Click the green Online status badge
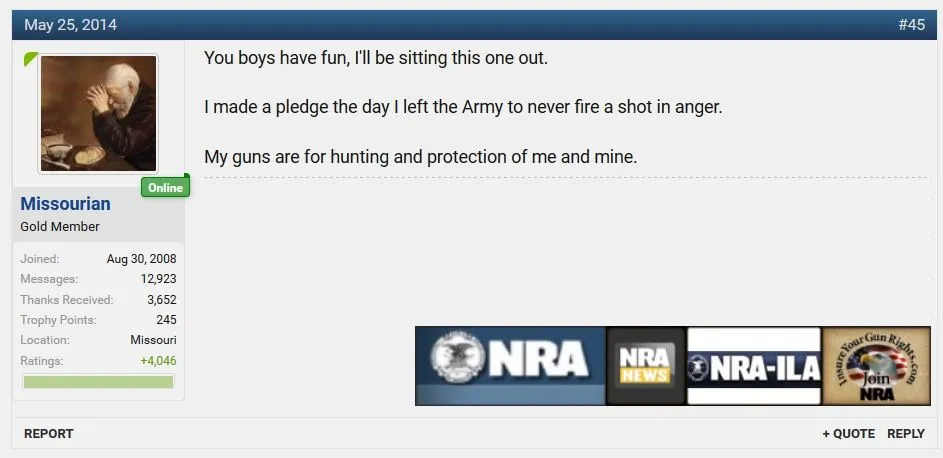Image resolution: width=943 pixels, height=458 pixels. (x=165, y=187)
